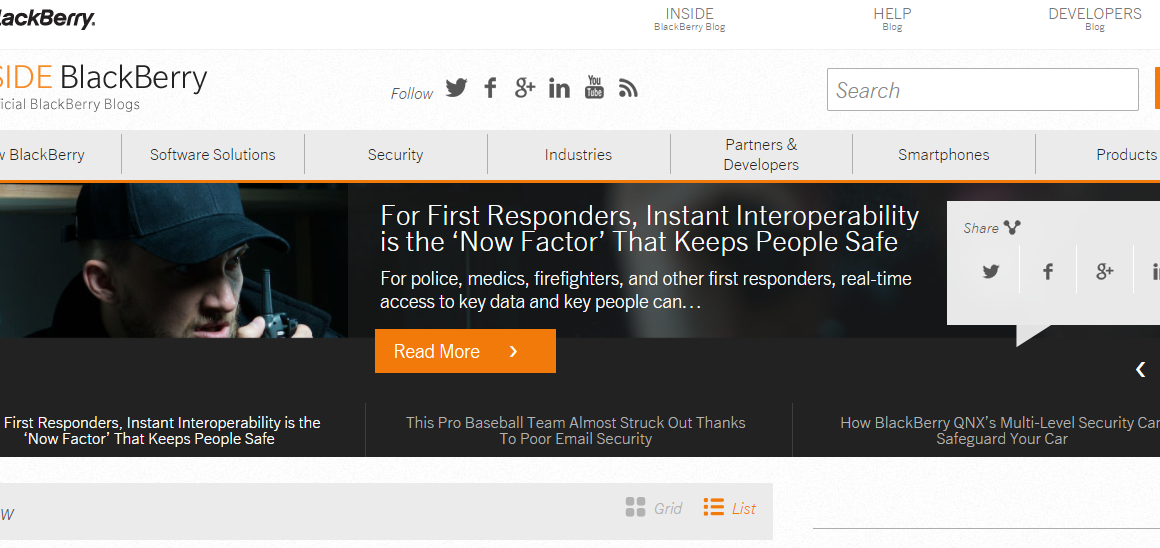Open HELP Blog link
This screenshot has height=548, width=1160.
pyautogui.click(x=892, y=19)
